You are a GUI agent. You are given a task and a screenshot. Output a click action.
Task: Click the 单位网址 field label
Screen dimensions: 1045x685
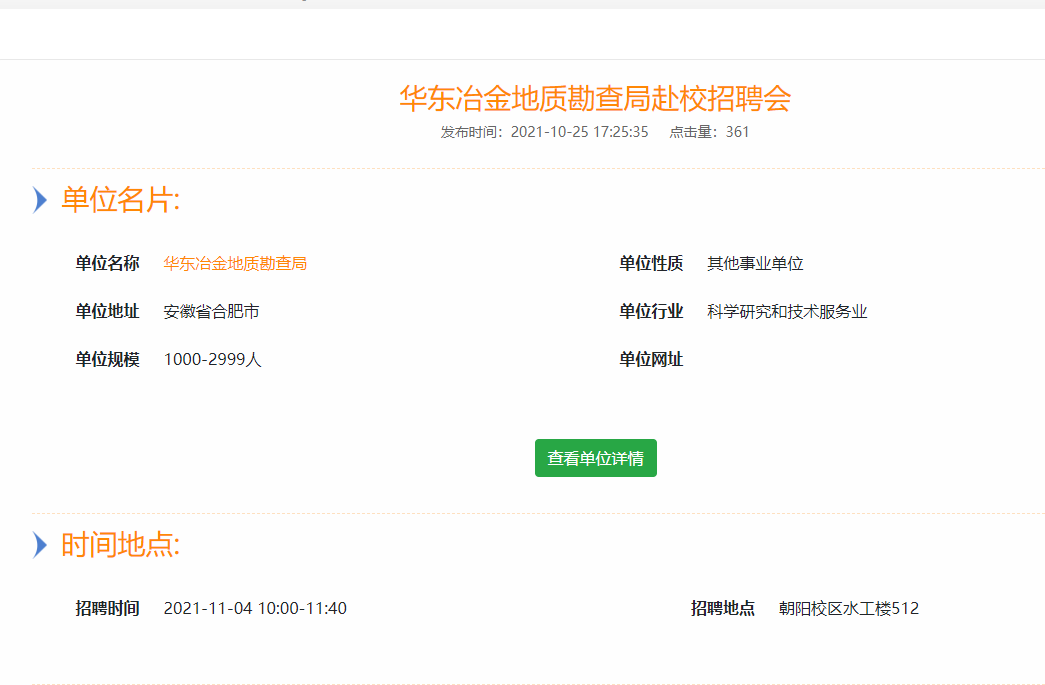tap(651, 360)
